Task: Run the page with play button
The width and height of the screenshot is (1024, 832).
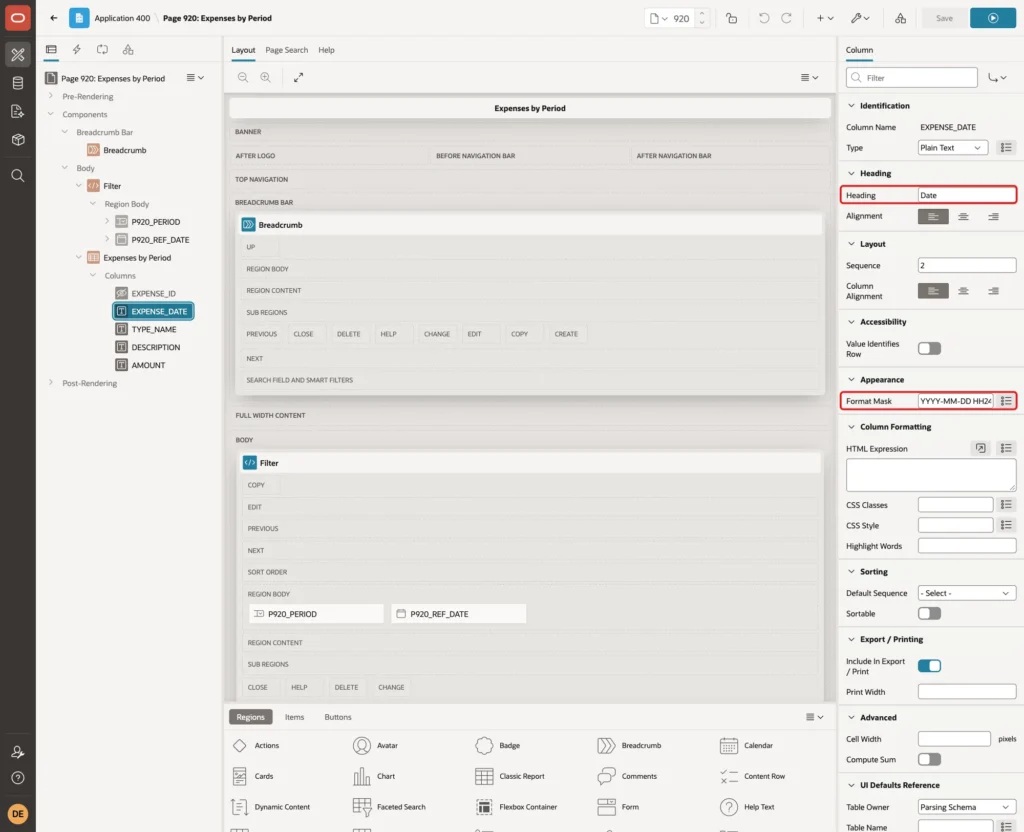Action: (x=993, y=18)
